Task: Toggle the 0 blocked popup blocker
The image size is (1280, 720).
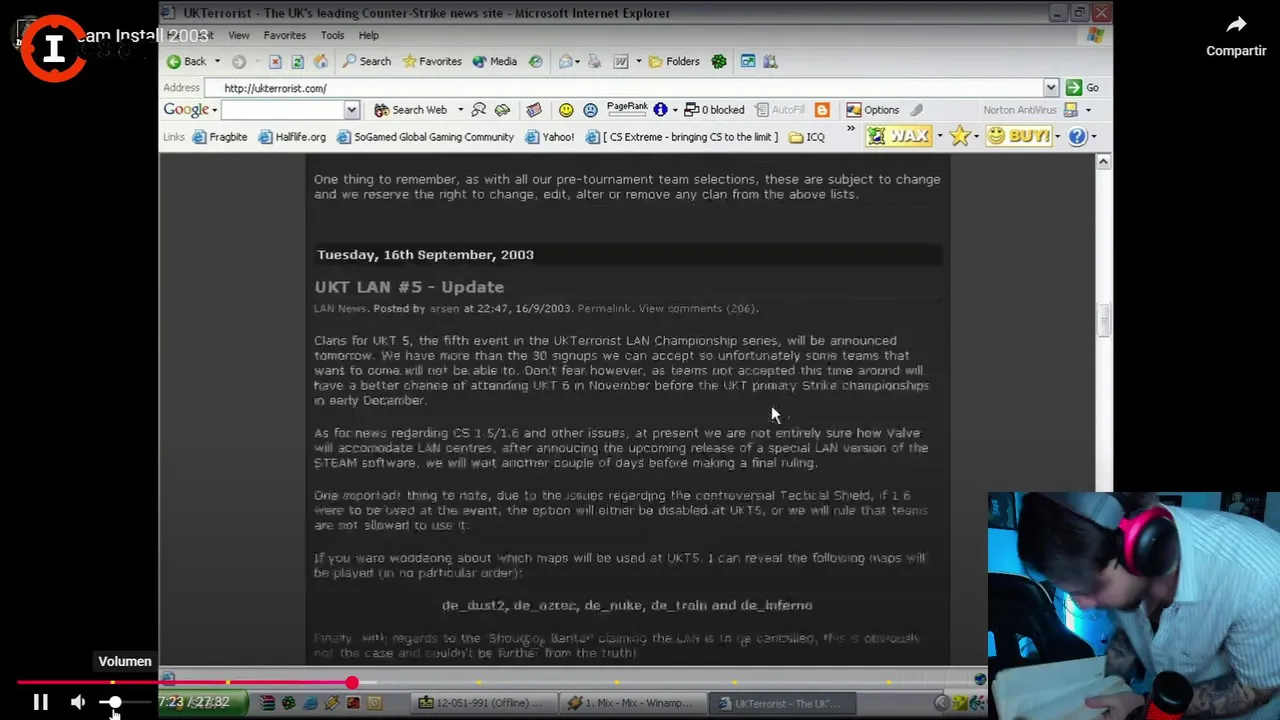Action: click(x=714, y=110)
